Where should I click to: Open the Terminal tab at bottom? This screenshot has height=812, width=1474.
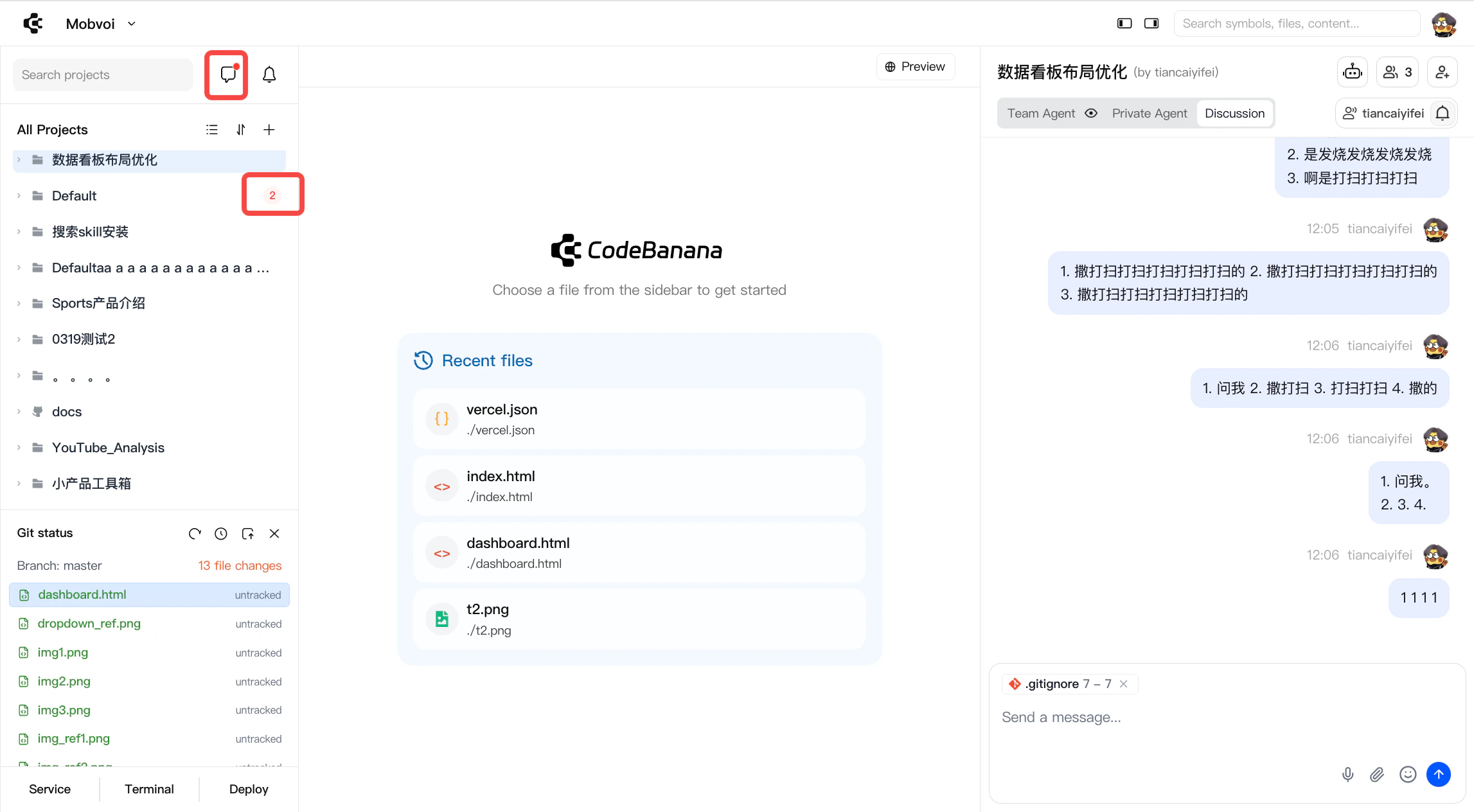[x=149, y=789]
